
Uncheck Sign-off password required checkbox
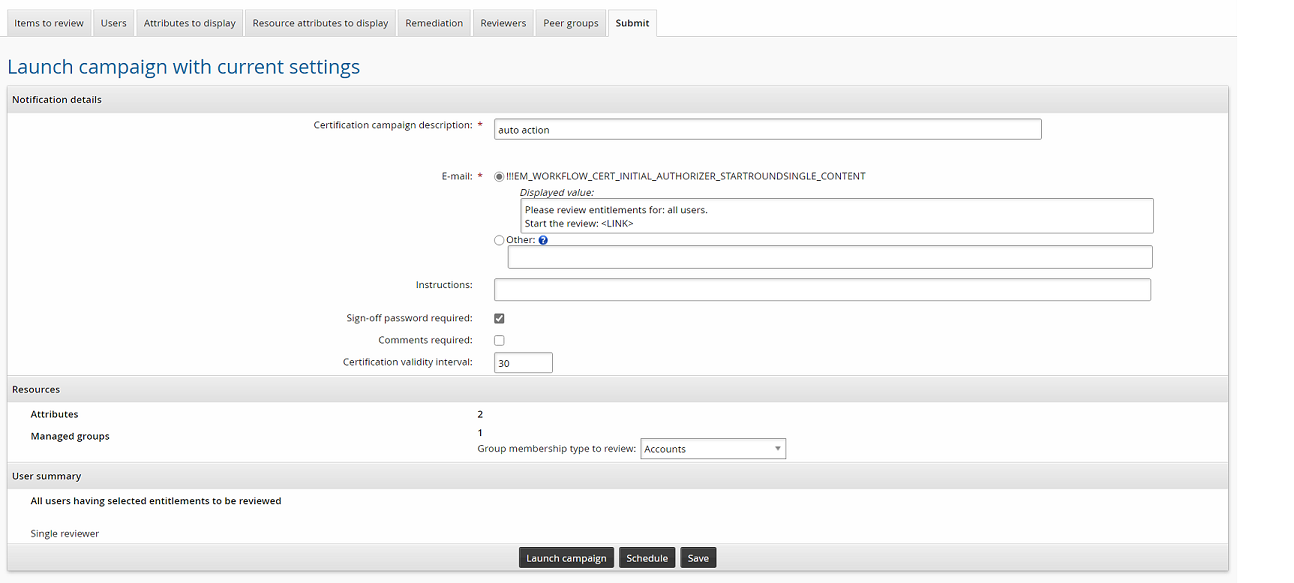click(499, 318)
